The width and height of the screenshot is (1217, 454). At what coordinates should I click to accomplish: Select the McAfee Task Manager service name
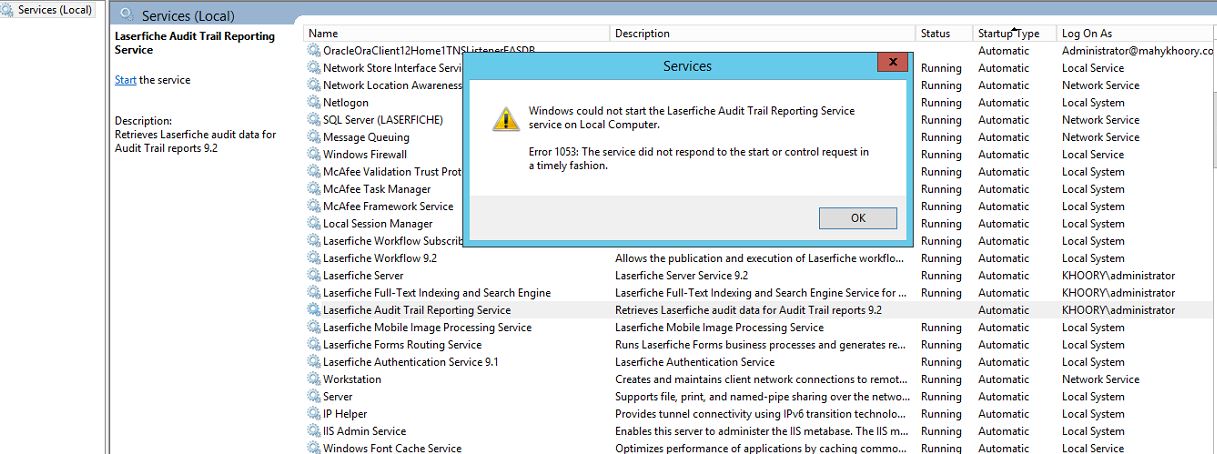point(377,189)
